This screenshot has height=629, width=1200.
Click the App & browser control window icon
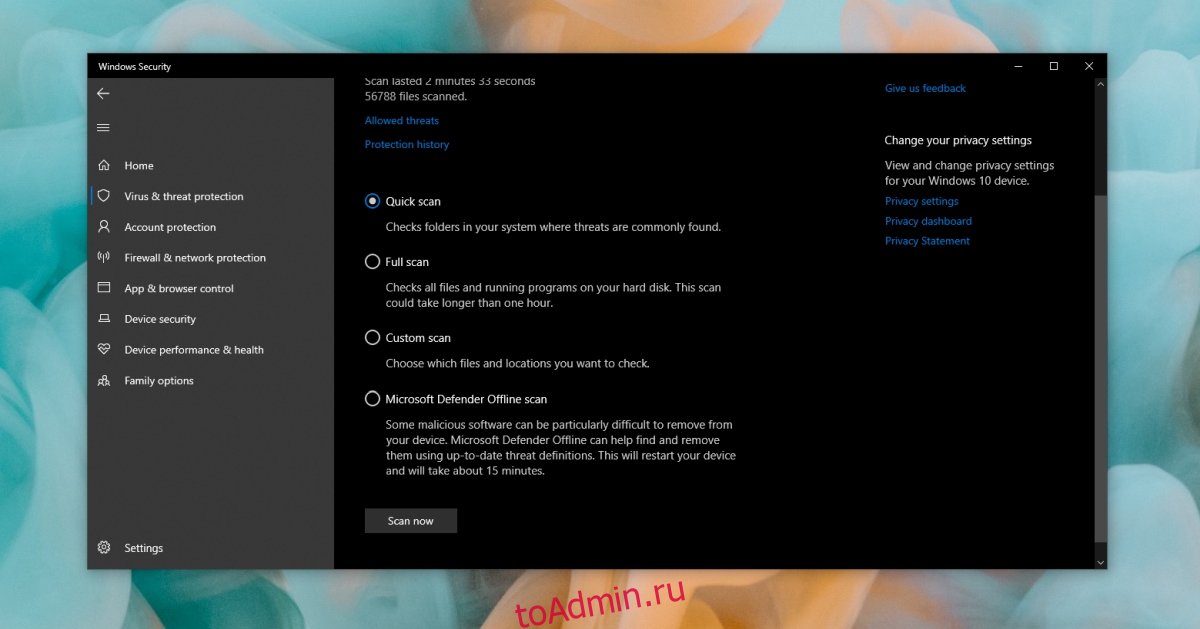coord(104,288)
